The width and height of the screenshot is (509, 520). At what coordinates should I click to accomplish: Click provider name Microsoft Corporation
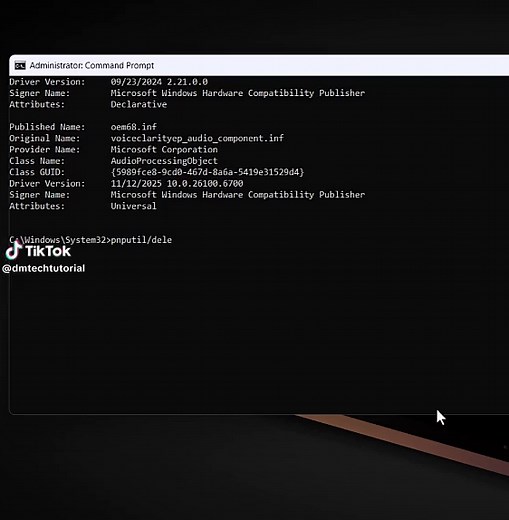[x=164, y=150]
